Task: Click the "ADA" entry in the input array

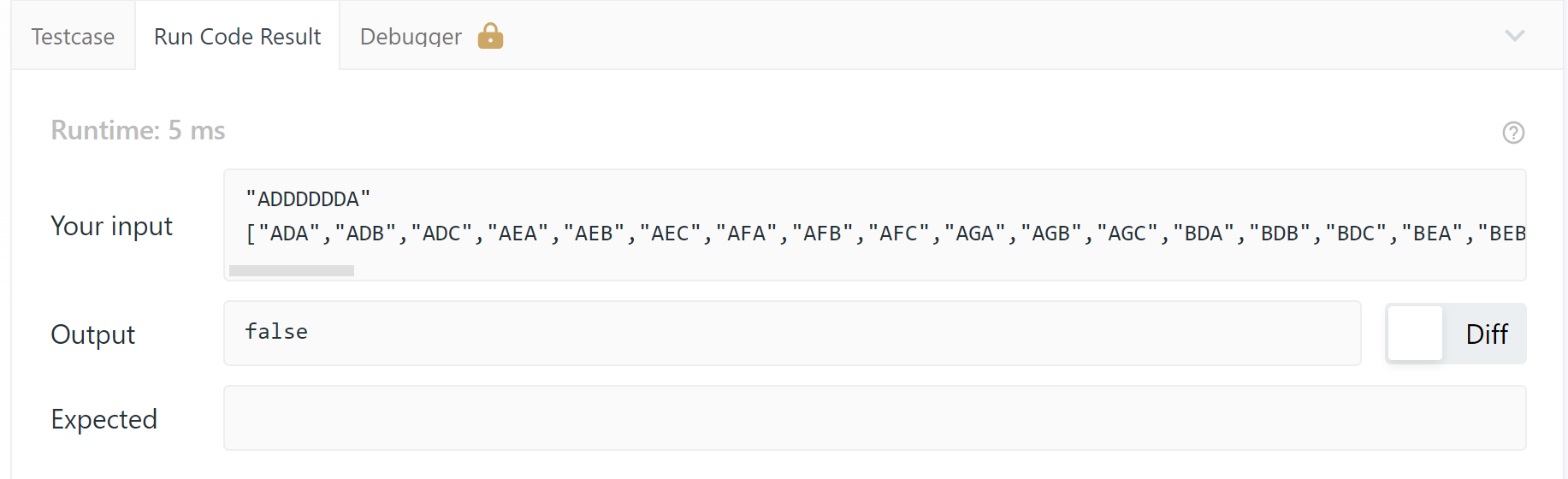Action: click(x=289, y=234)
